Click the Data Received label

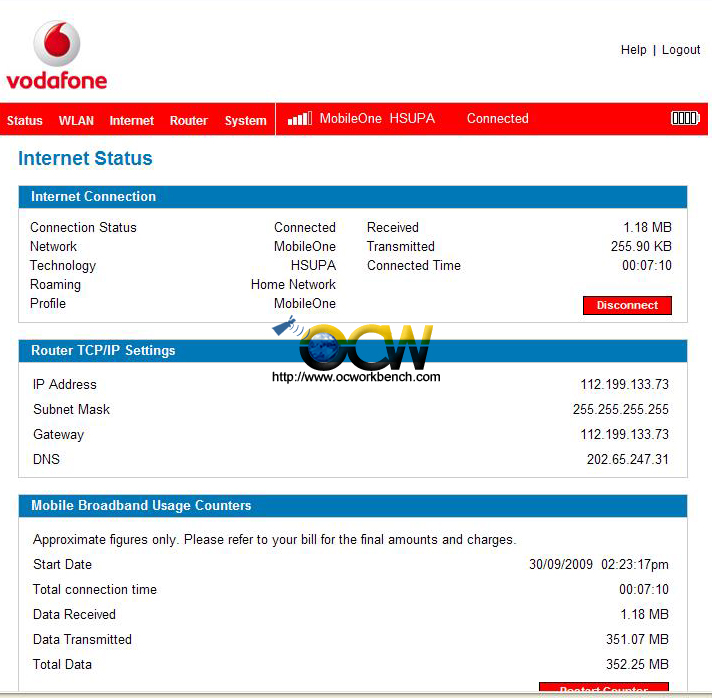(x=74, y=614)
